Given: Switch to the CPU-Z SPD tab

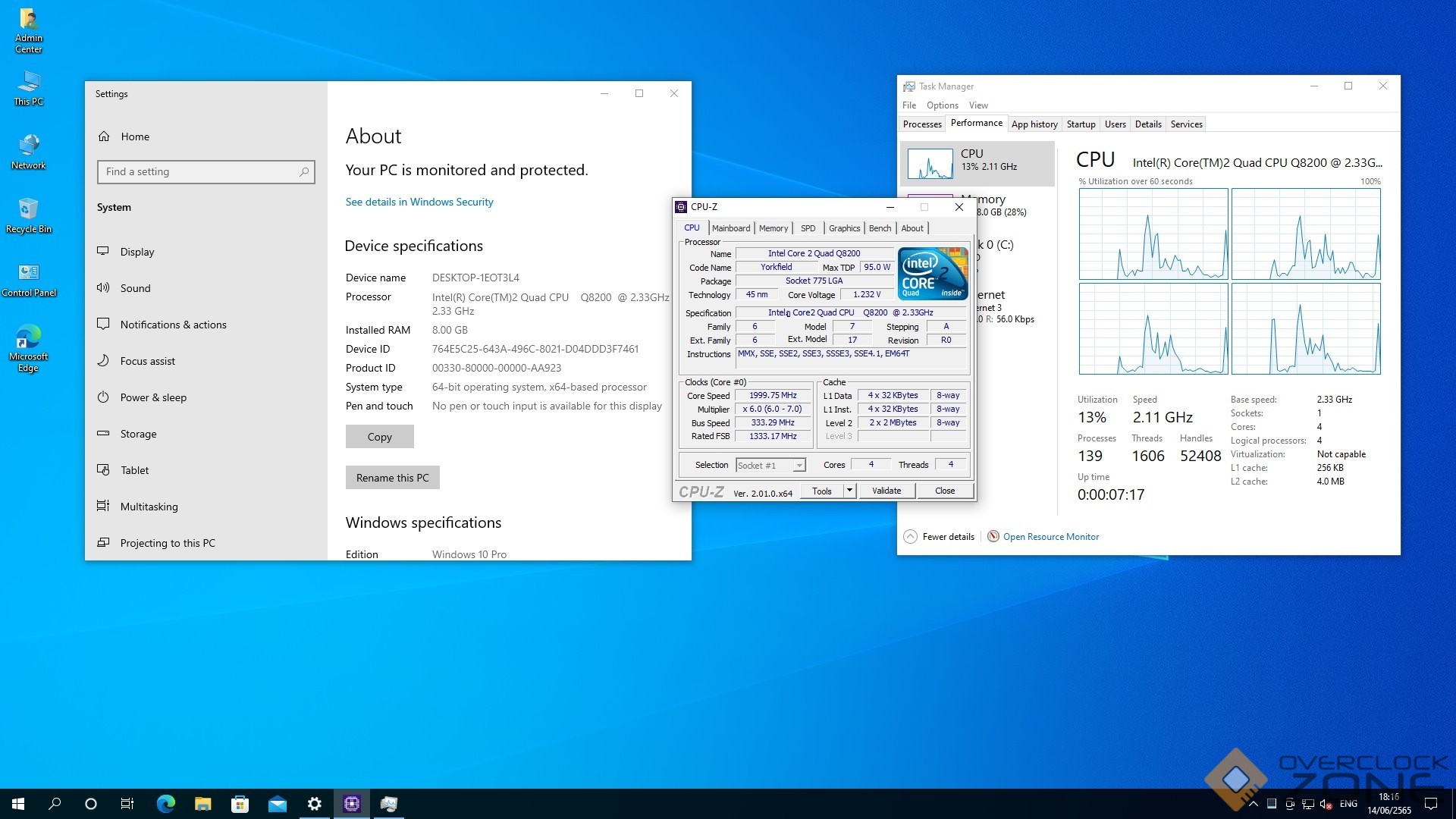Looking at the screenshot, I should point(808,228).
